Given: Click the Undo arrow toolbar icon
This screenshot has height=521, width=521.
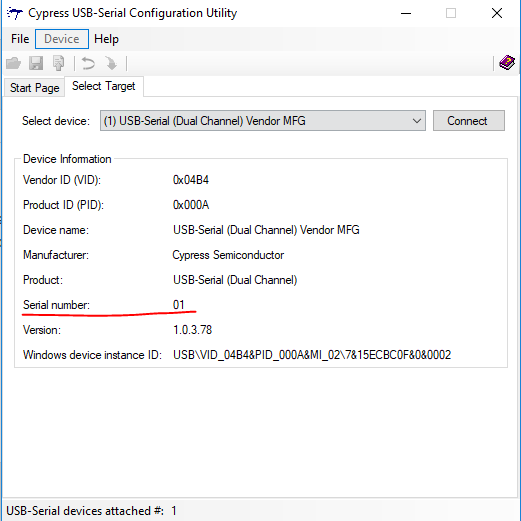Looking at the screenshot, I should [88, 63].
